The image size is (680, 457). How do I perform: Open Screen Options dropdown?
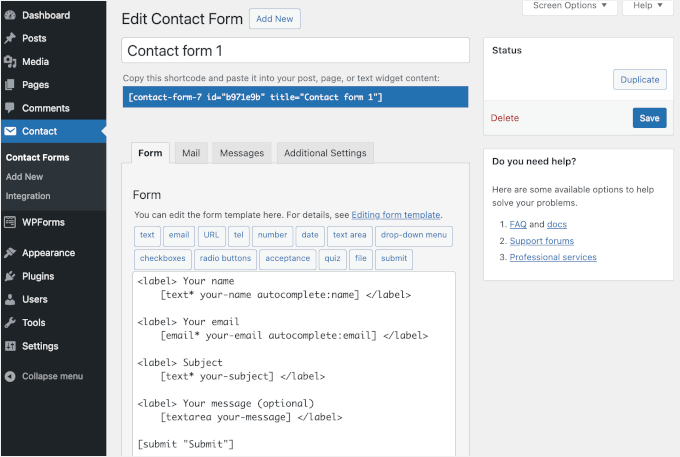tap(569, 6)
